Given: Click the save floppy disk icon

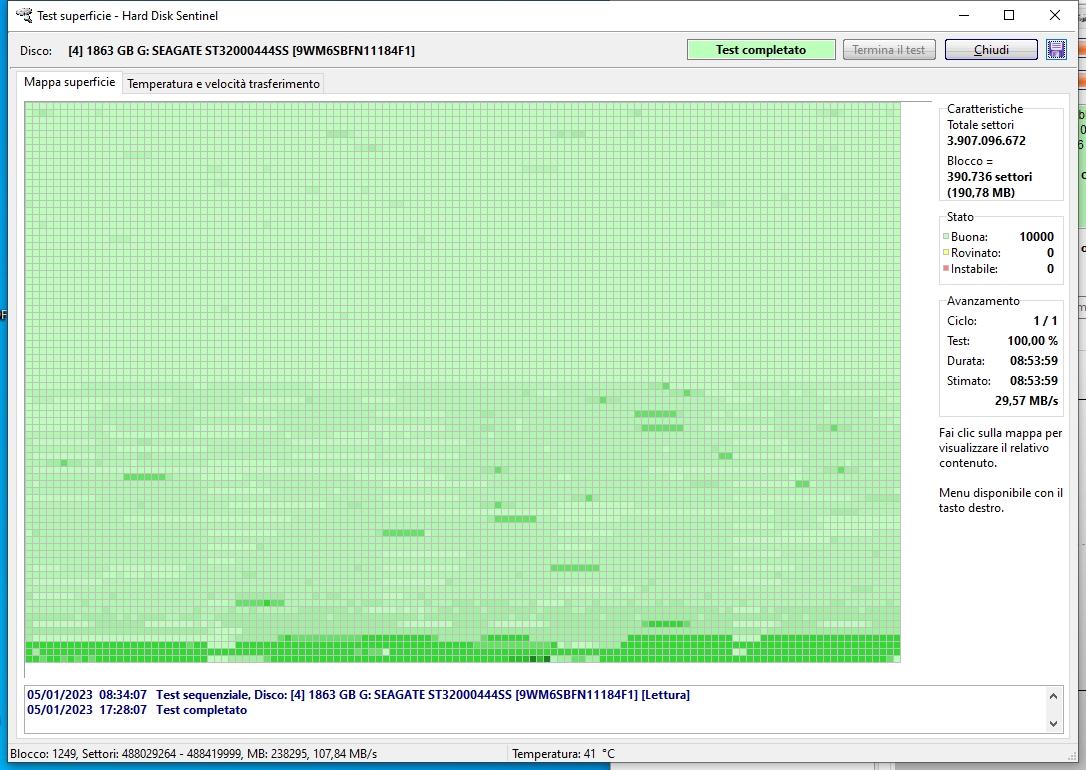Looking at the screenshot, I should pyautogui.click(x=1056, y=50).
